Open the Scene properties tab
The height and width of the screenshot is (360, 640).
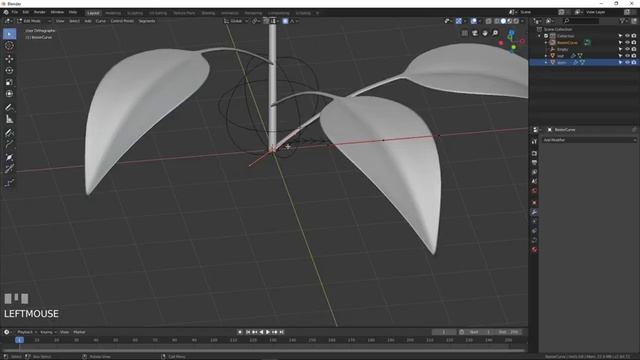coord(534,182)
